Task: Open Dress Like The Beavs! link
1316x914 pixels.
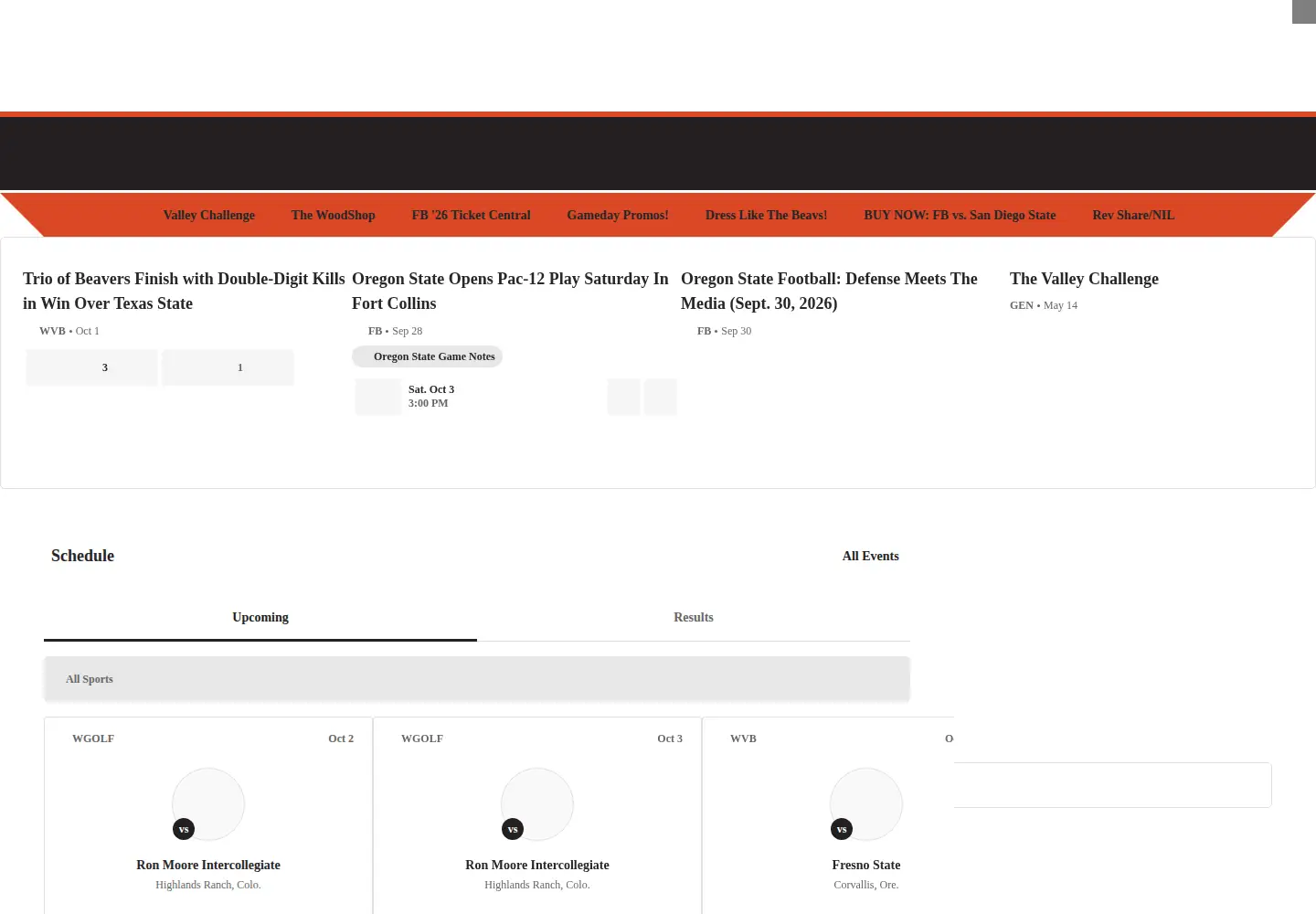Action: 766,216
